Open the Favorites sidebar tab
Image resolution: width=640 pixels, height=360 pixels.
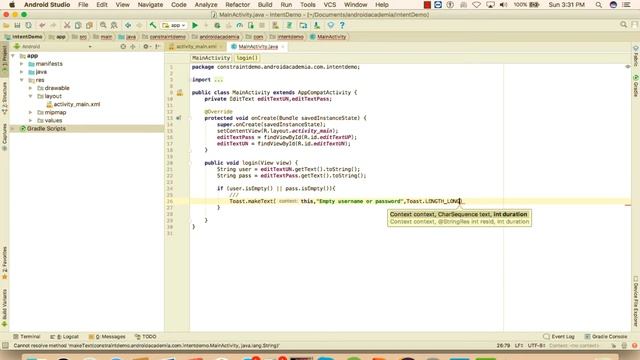click(4, 263)
